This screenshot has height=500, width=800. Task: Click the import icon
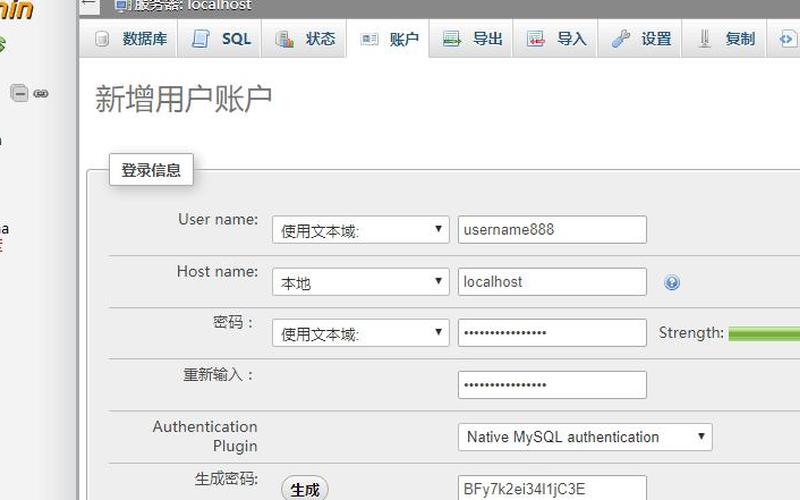pyautogui.click(x=535, y=39)
